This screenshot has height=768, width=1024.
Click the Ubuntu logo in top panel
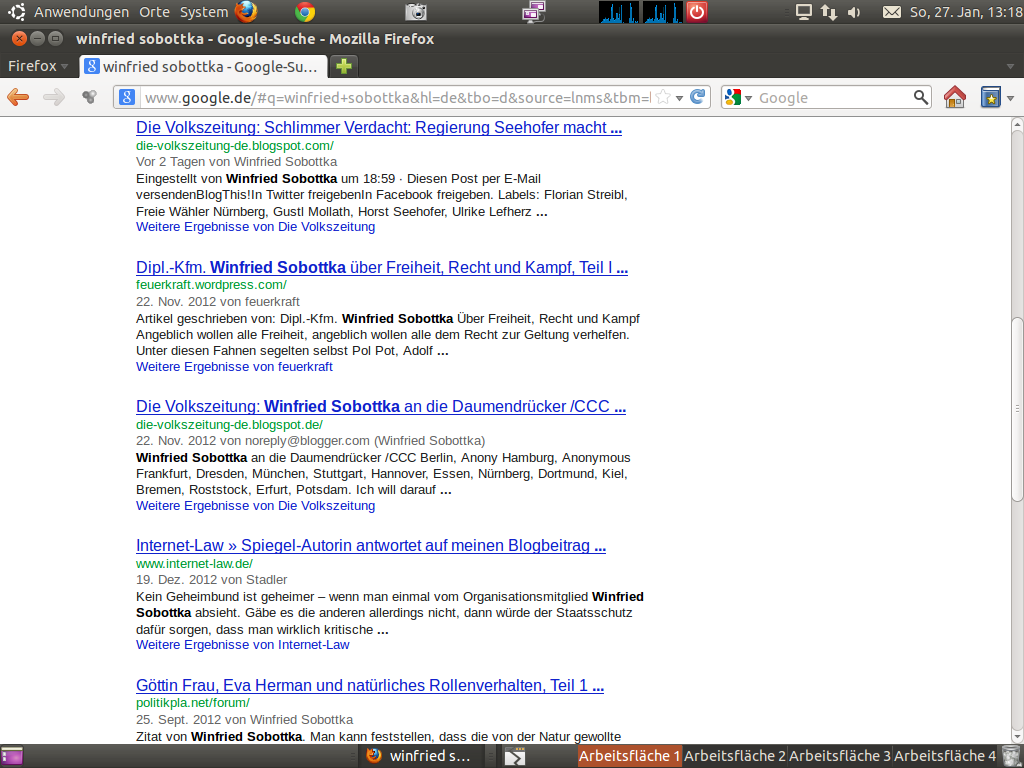point(17,12)
